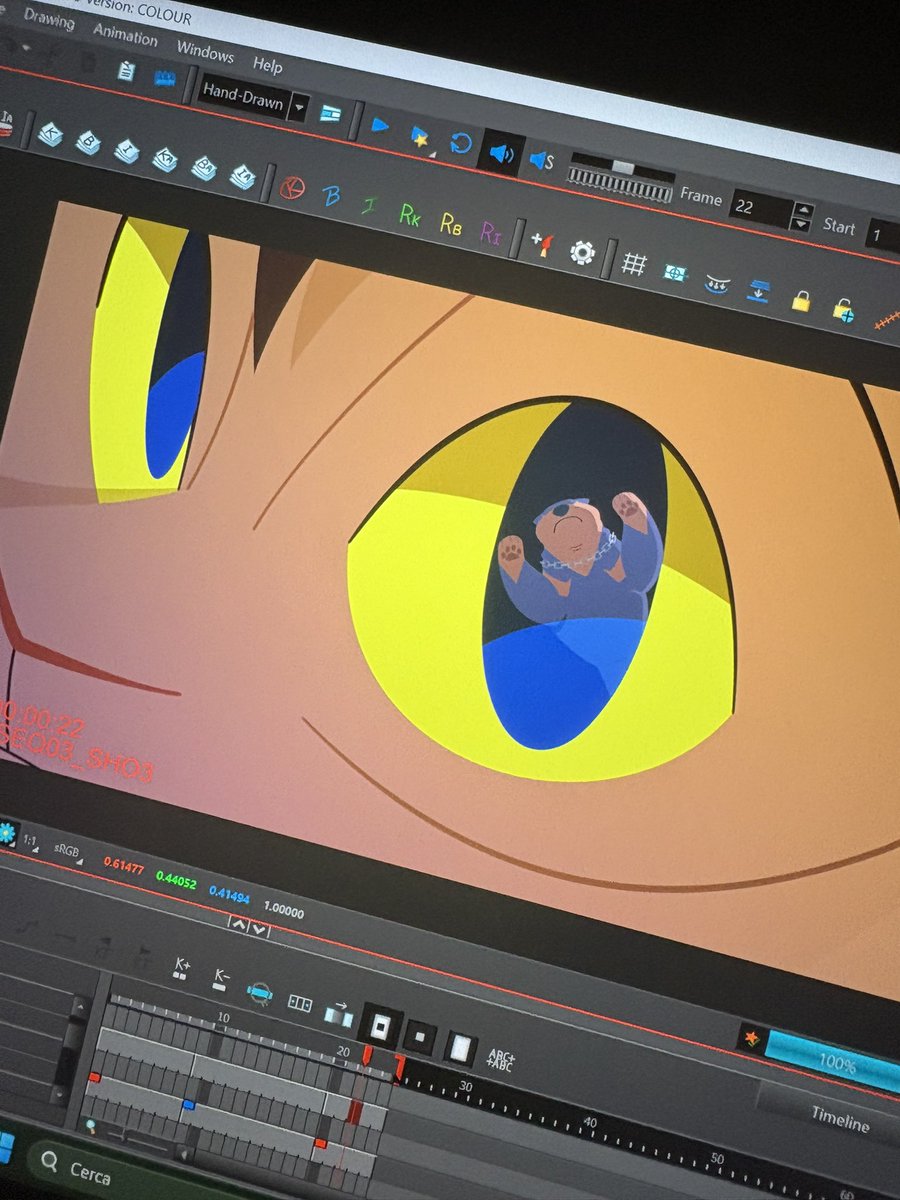Viewport: 900px width, 1200px height.
Task: Click the green value 0.44052
Action: [177, 880]
